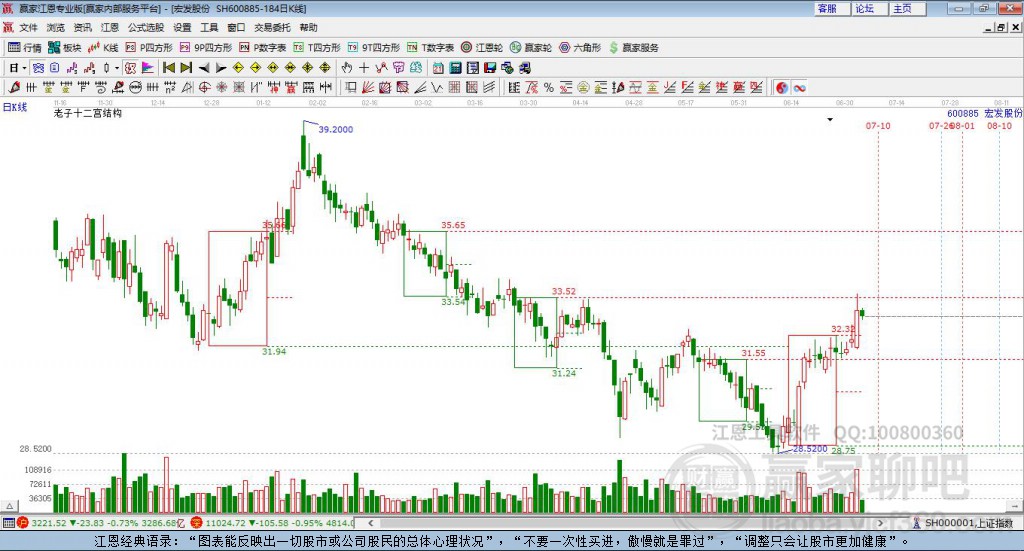
Task: Open the 浏览 menu
Action: point(56,27)
